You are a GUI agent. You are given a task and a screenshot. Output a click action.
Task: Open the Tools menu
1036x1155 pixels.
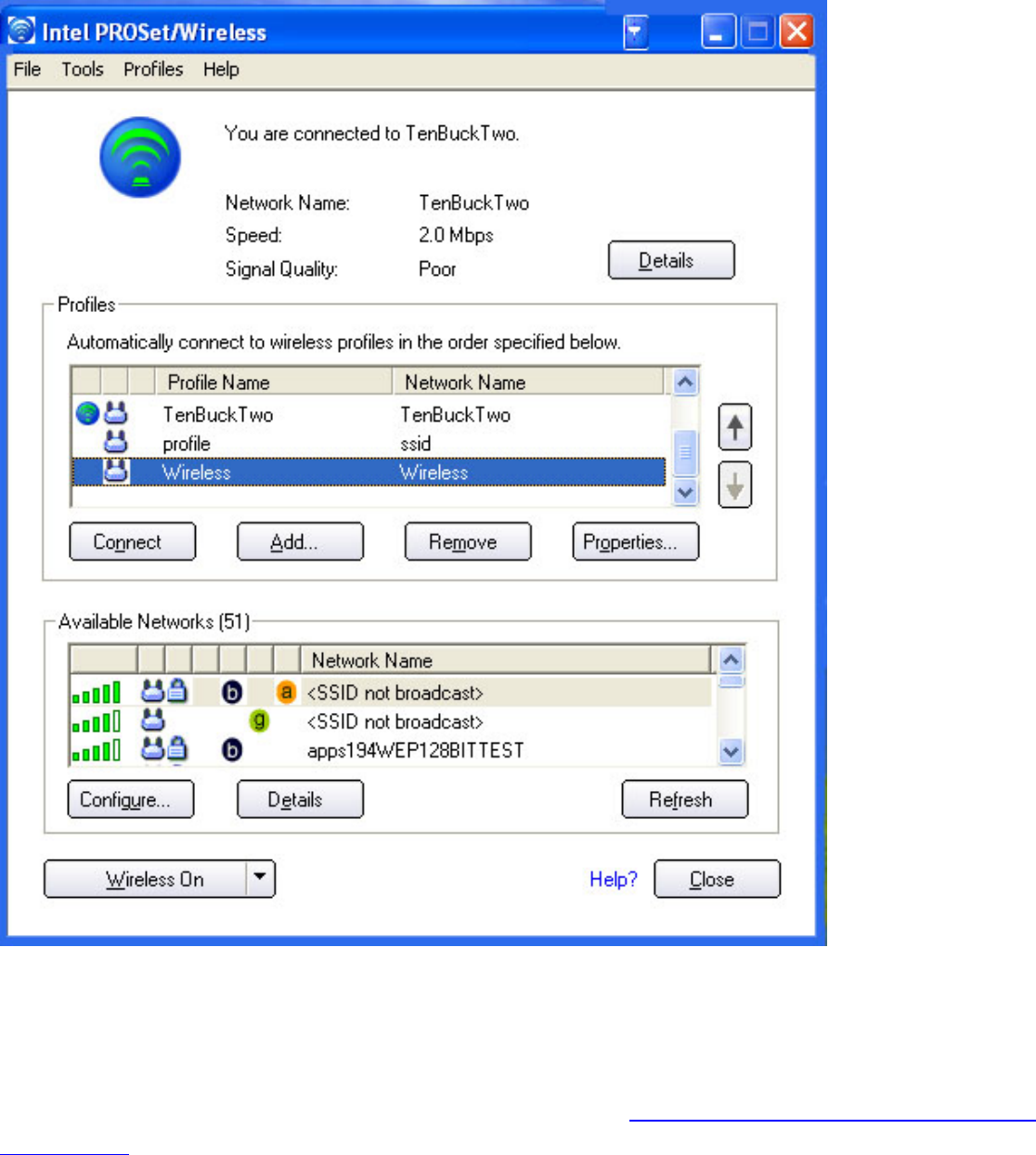(x=83, y=70)
